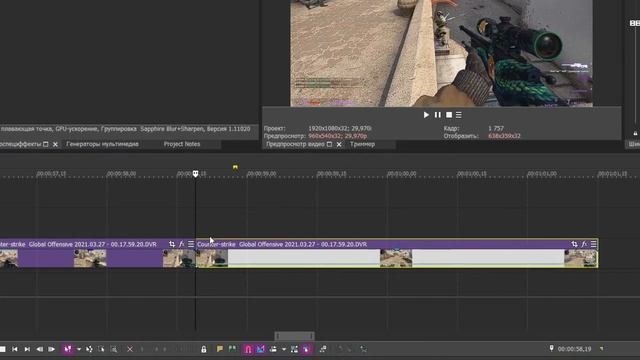640x360 pixels.
Task: Switch to Project Notes tab
Action: tap(182, 144)
